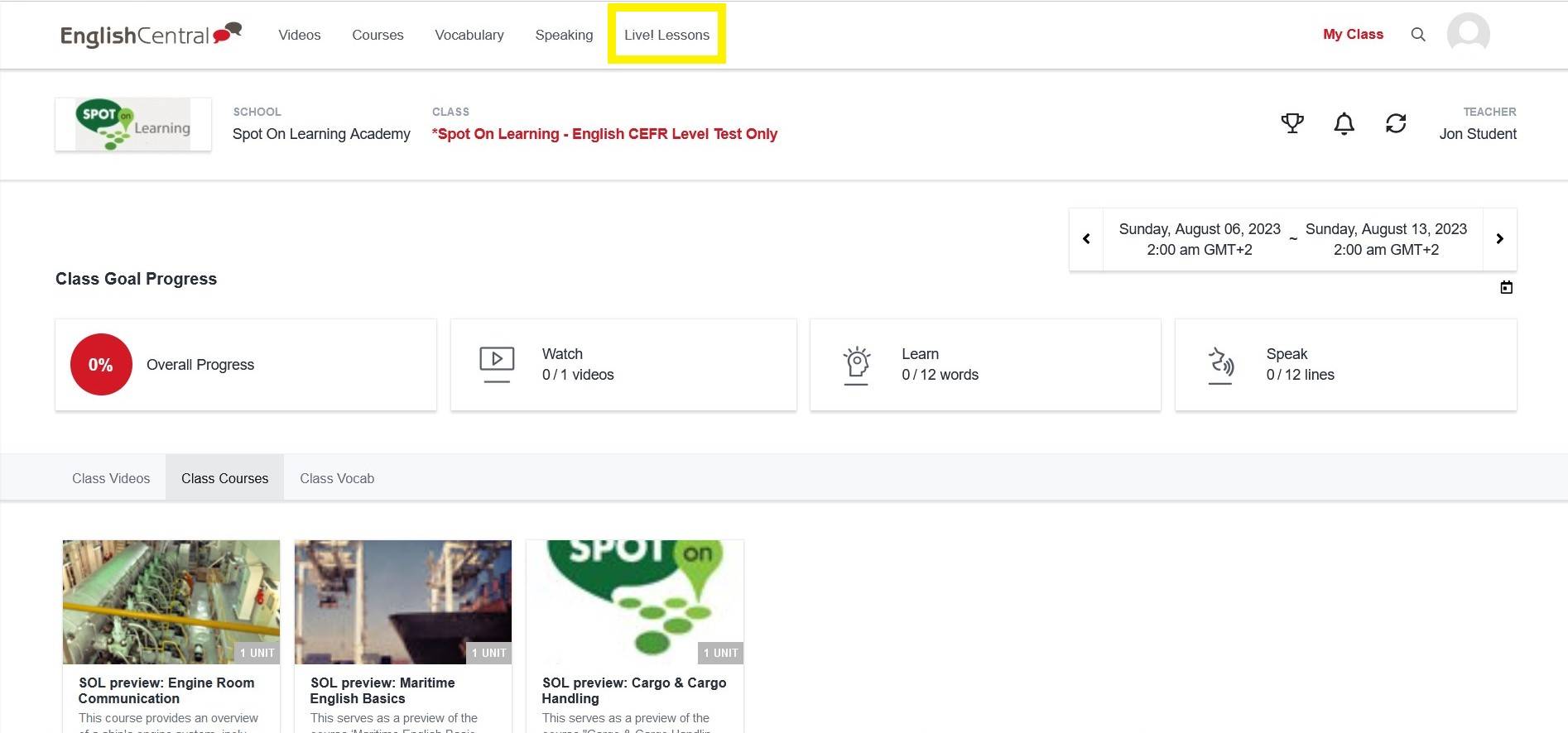Open the Spot On Learning CEFR class link
This screenshot has height=733, width=1568.
(x=604, y=134)
